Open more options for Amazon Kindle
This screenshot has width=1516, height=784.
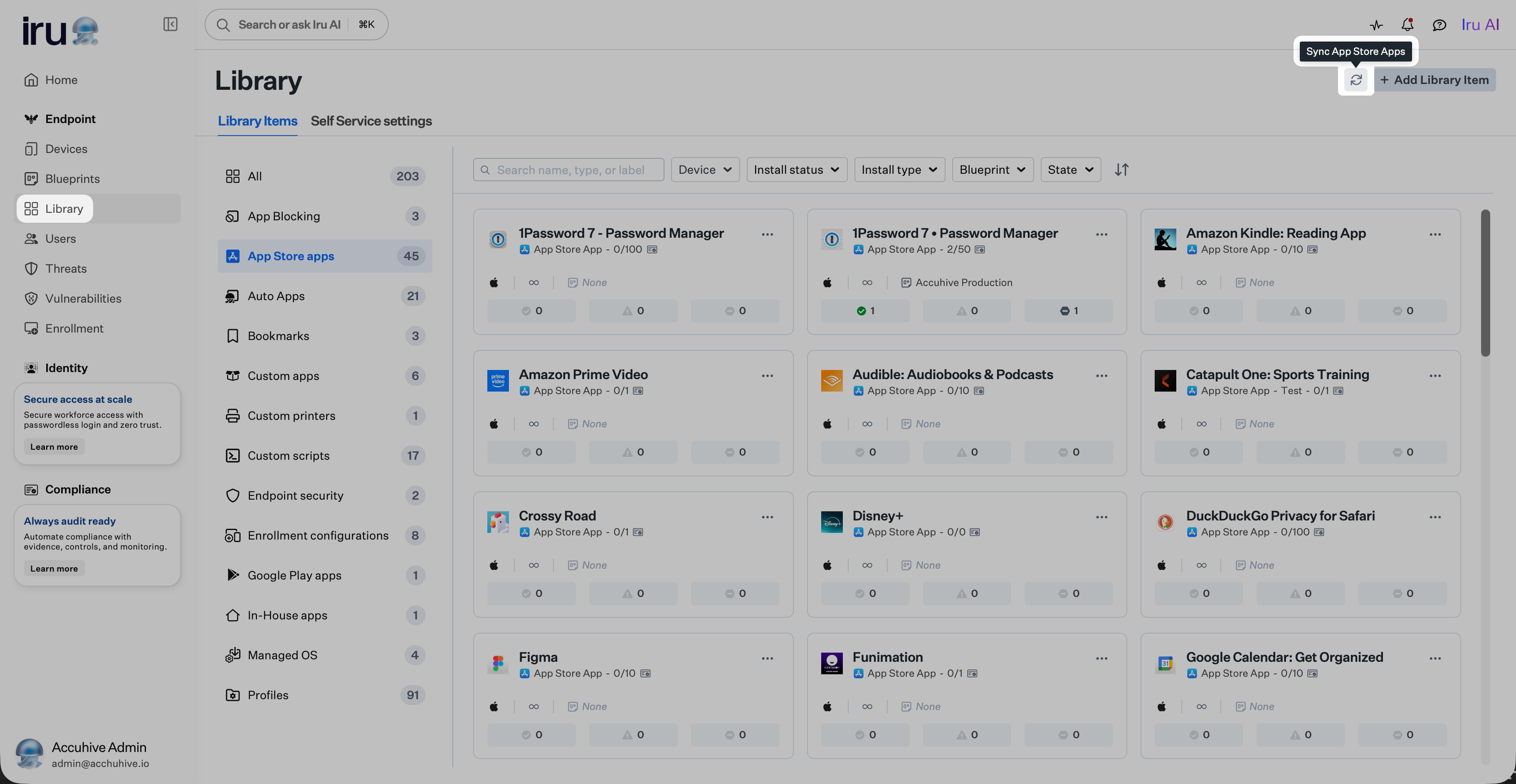[1435, 234]
